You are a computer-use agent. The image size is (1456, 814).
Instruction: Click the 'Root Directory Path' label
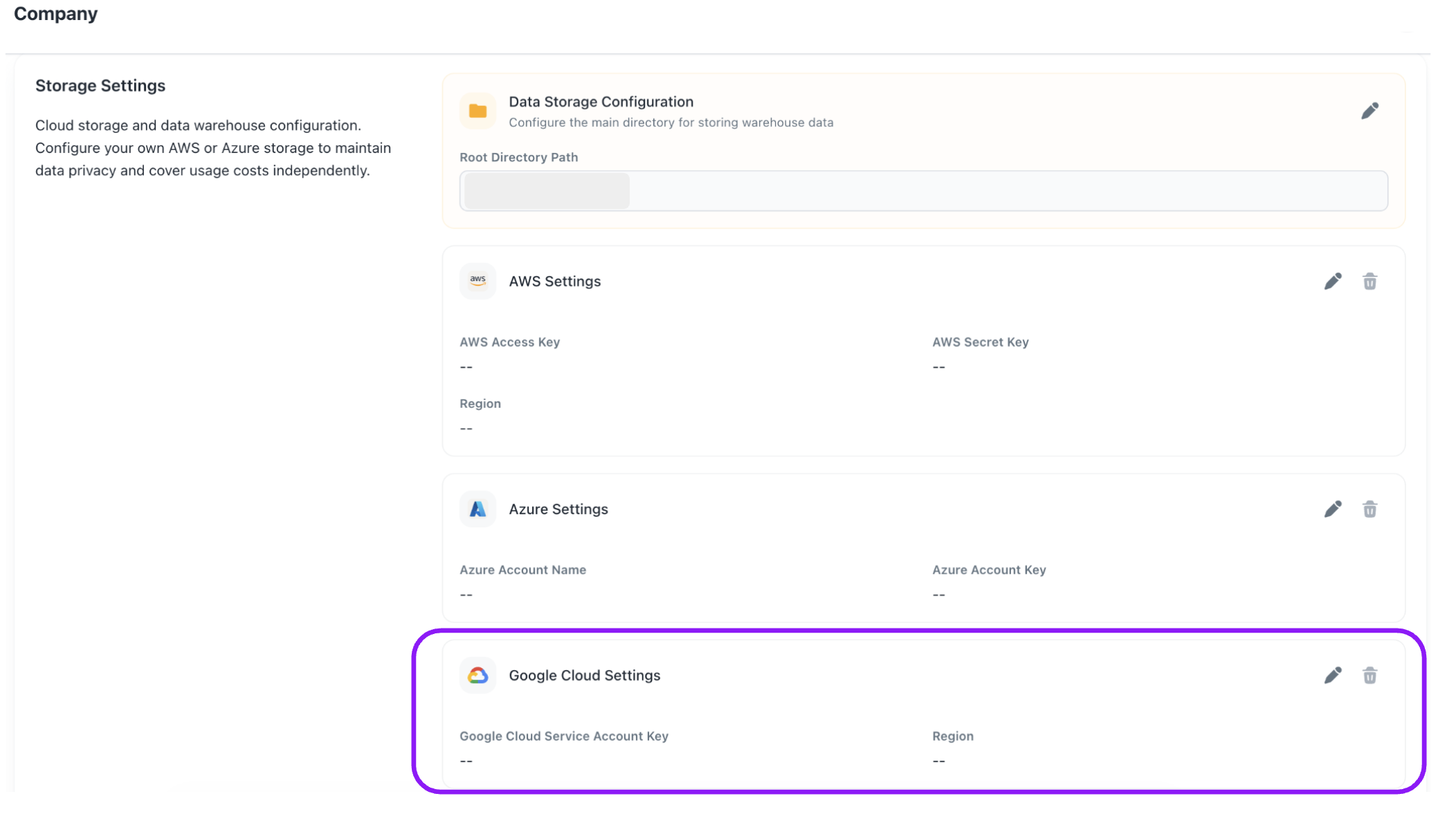click(518, 157)
